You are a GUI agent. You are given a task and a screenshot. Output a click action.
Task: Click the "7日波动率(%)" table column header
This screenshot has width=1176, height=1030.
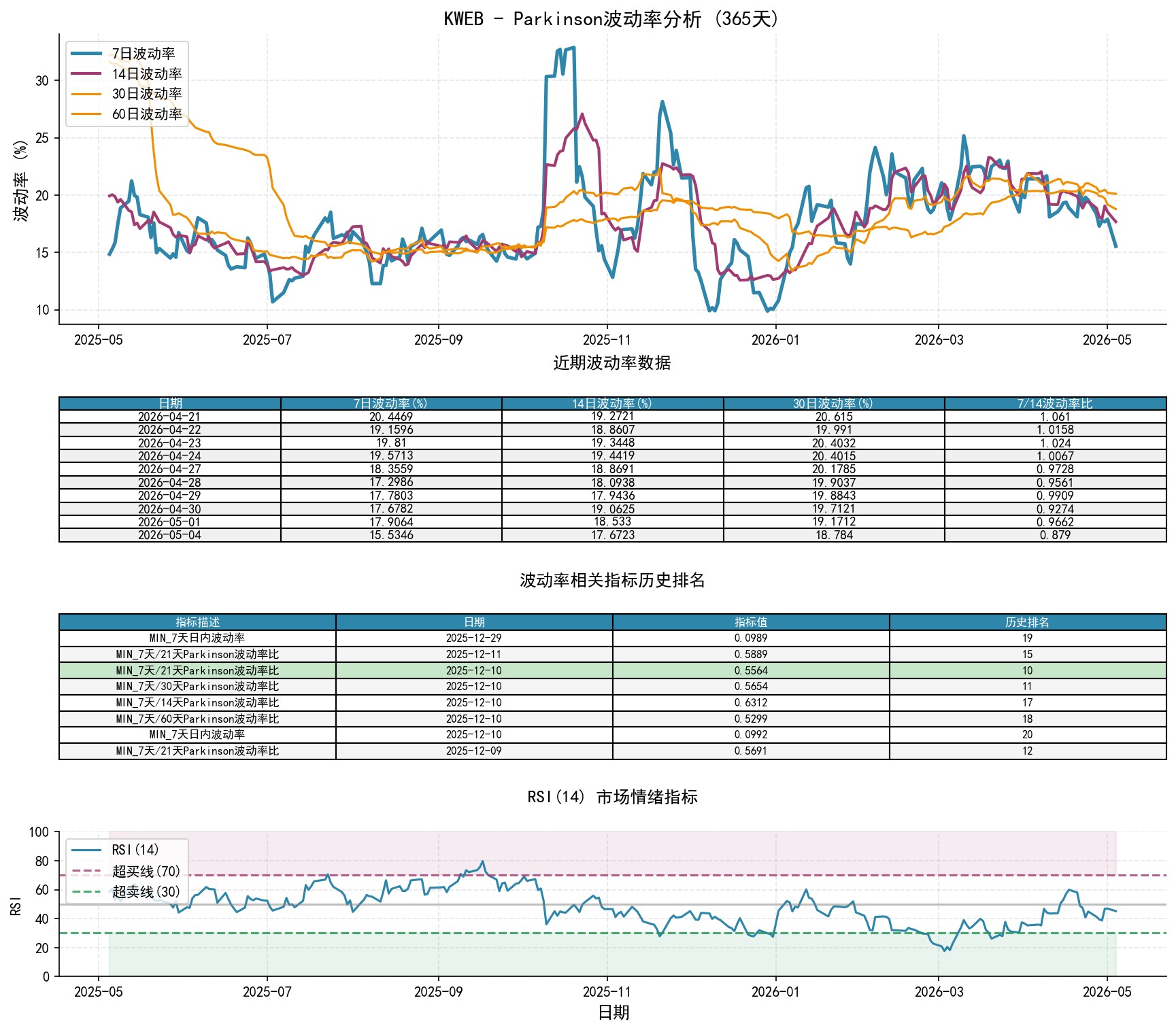(391, 403)
